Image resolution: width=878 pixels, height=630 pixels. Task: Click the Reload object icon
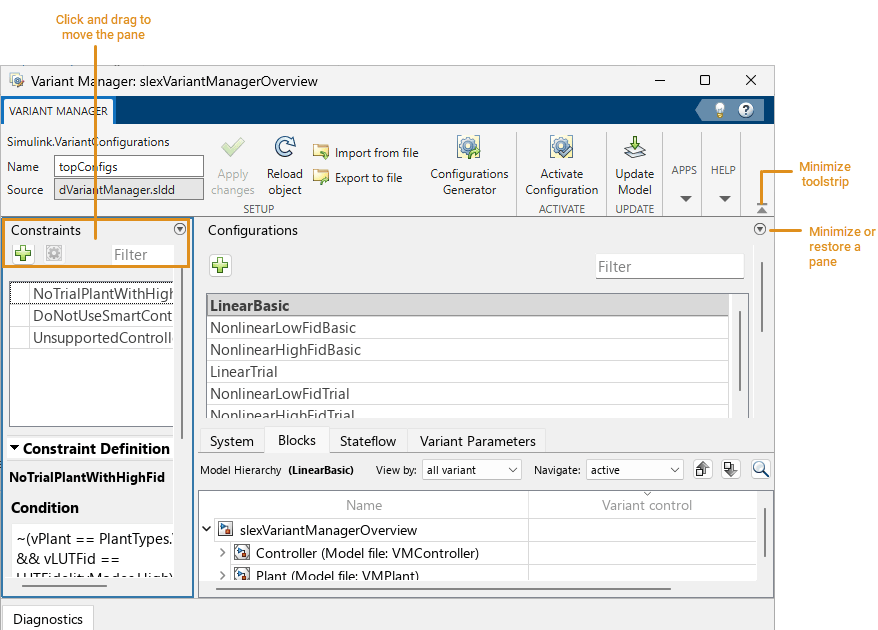click(x=285, y=147)
